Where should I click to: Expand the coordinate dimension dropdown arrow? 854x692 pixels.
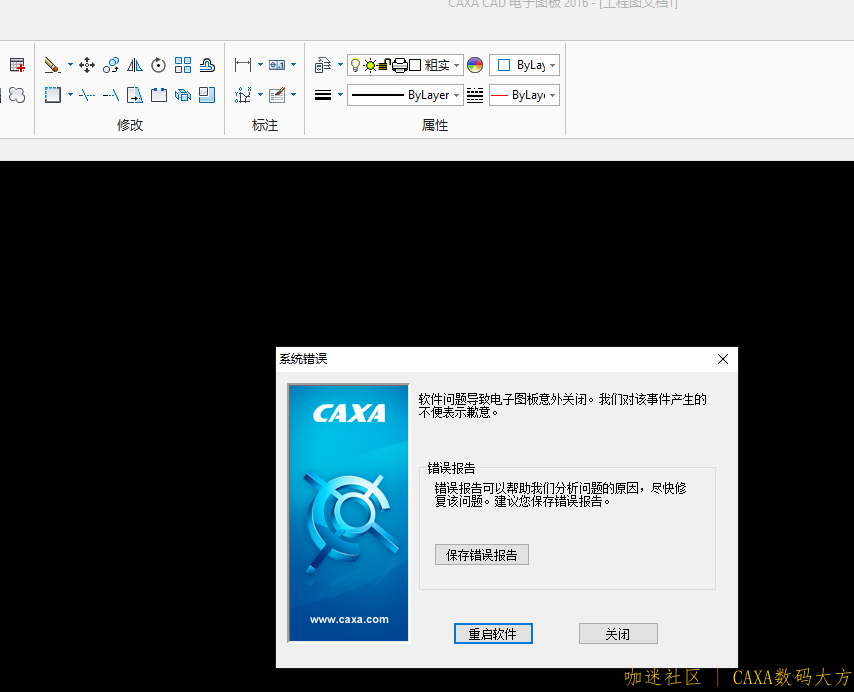(x=260, y=95)
